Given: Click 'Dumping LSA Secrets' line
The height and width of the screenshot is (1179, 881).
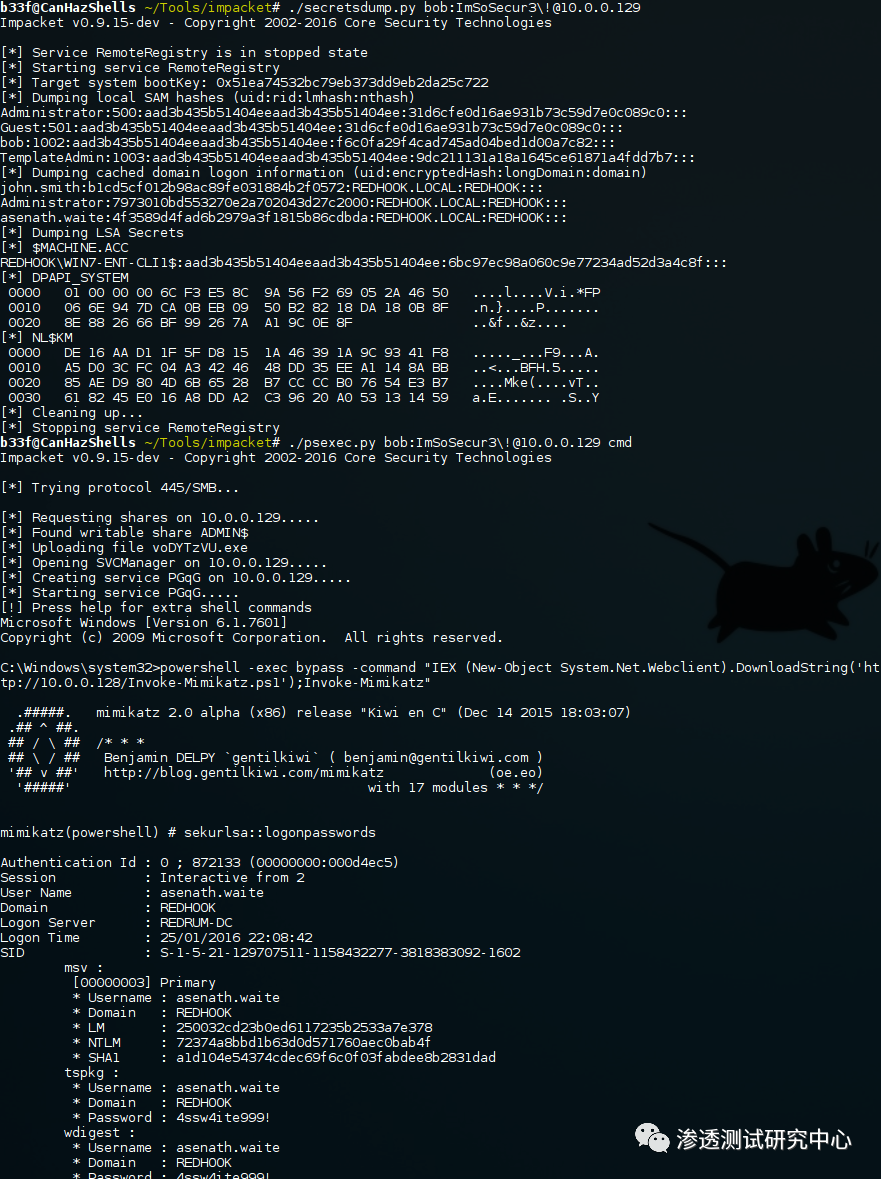Looking at the screenshot, I should pos(92,233).
